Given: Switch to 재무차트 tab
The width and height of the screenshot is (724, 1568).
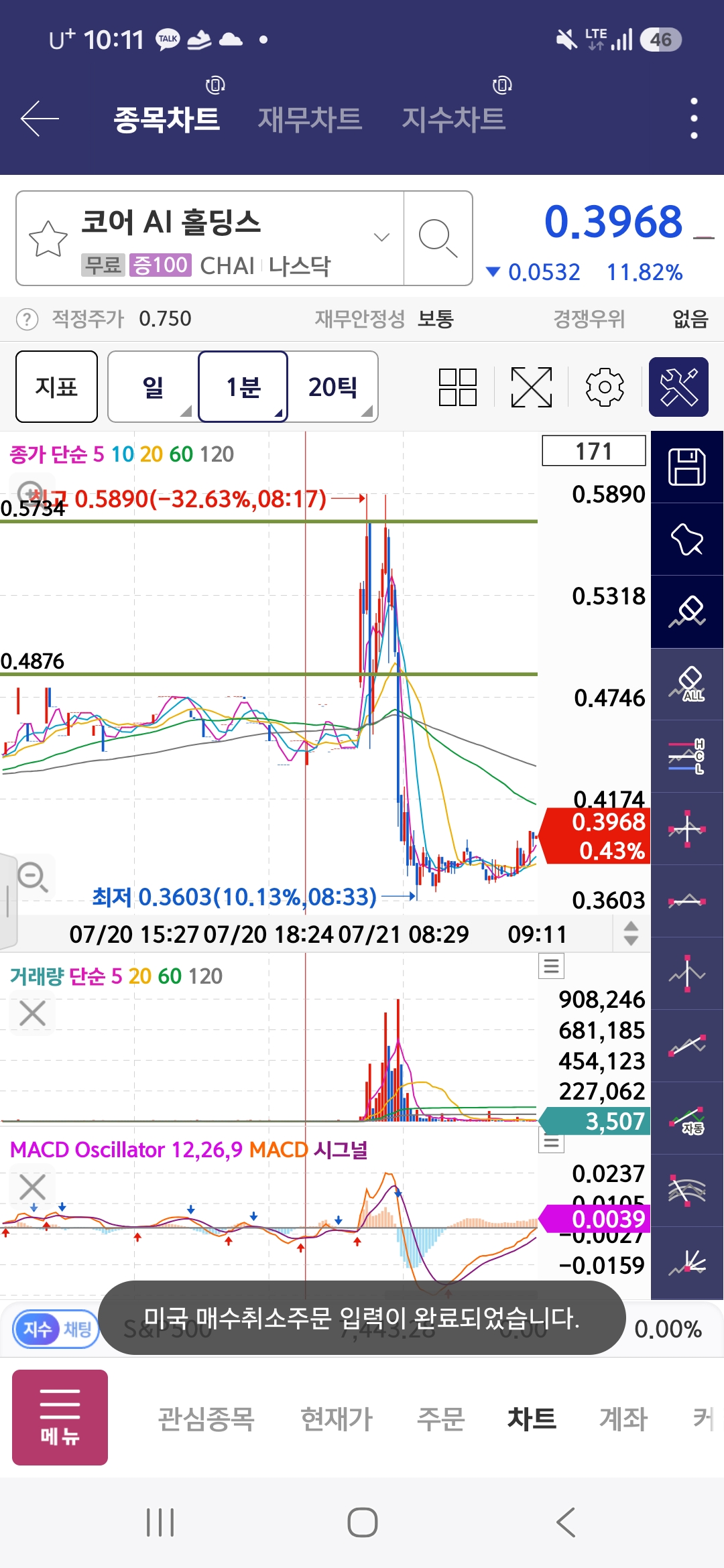Looking at the screenshot, I should 310,119.
